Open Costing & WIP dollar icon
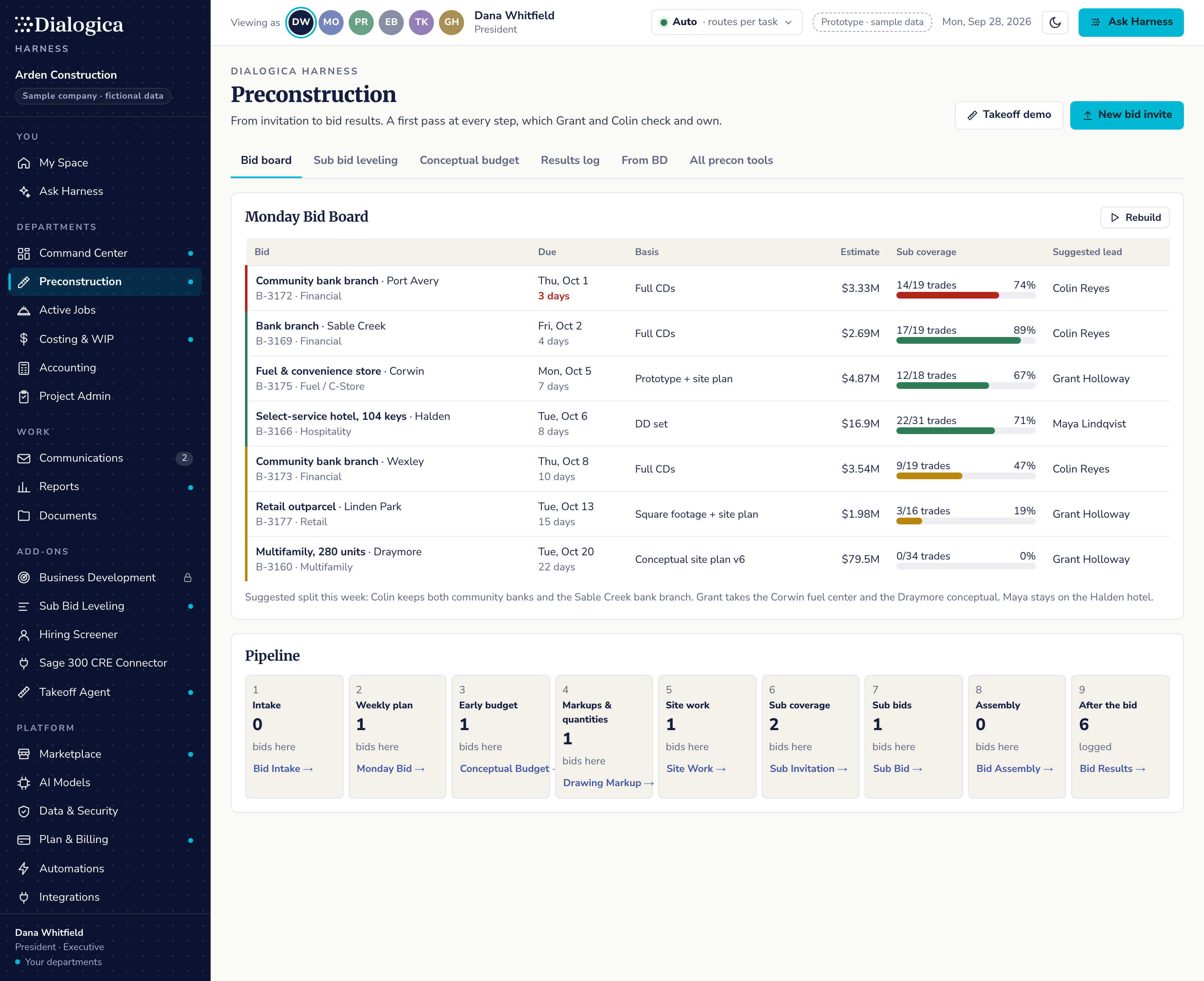Viewport: 1204px width, 981px height. point(24,339)
